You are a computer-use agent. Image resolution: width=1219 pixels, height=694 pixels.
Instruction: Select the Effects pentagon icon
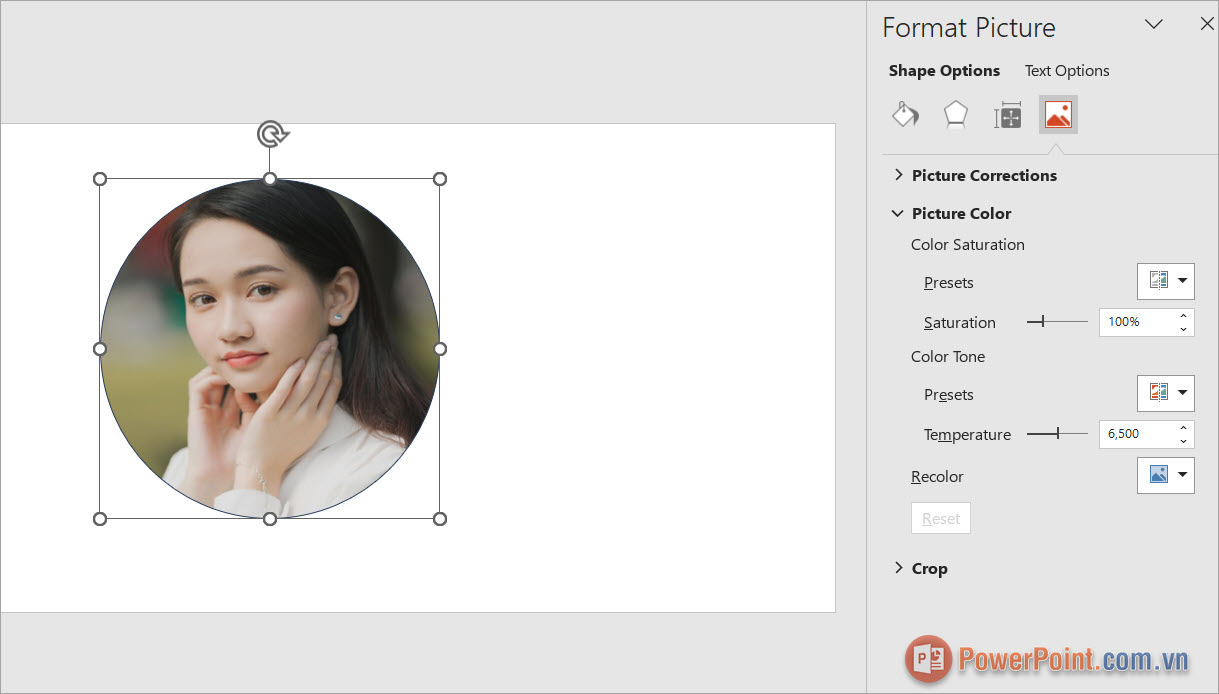pos(956,115)
